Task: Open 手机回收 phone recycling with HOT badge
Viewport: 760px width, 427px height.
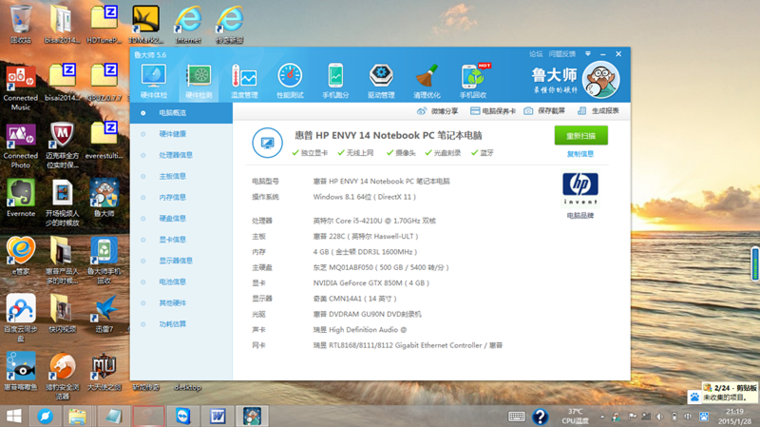Action: point(474,81)
